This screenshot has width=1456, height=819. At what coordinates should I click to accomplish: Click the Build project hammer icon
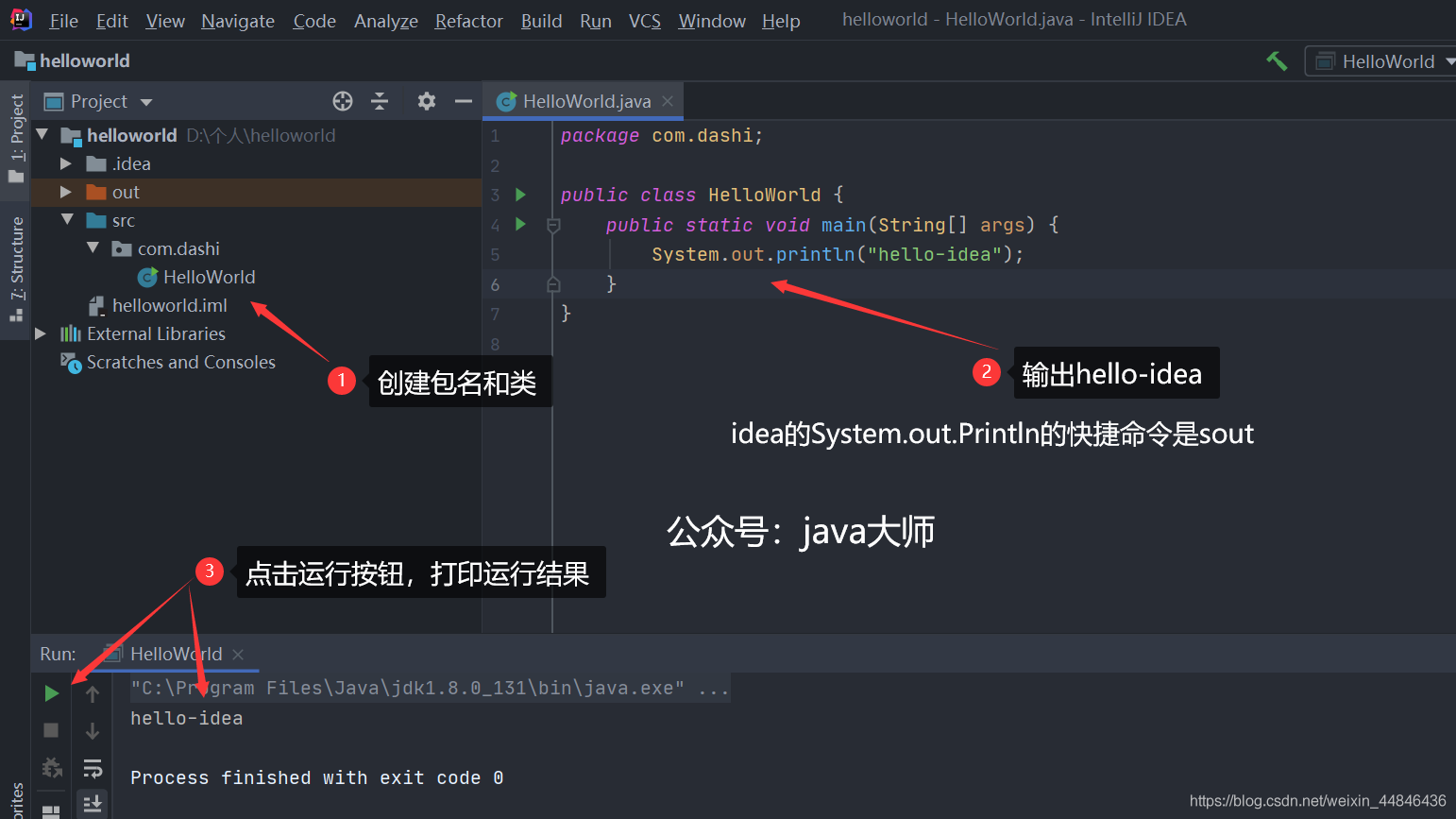(x=1277, y=61)
